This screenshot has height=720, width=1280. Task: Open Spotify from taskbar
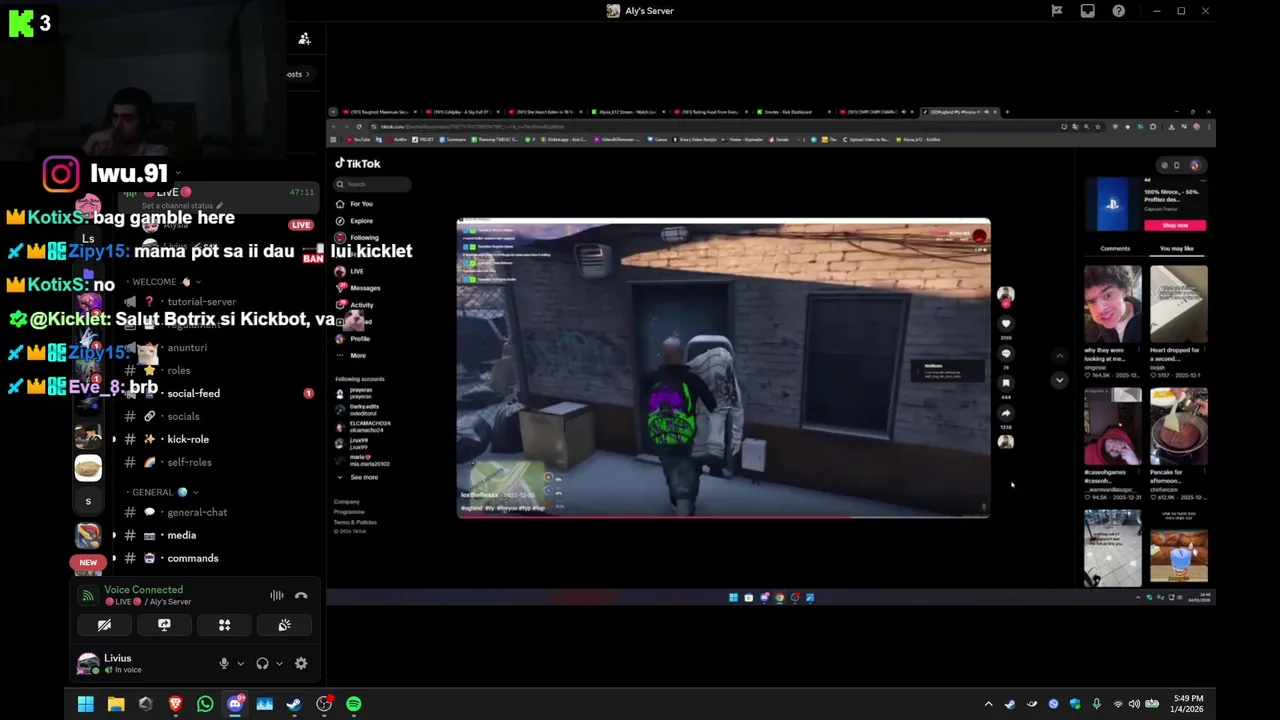[x=354, y=704]
